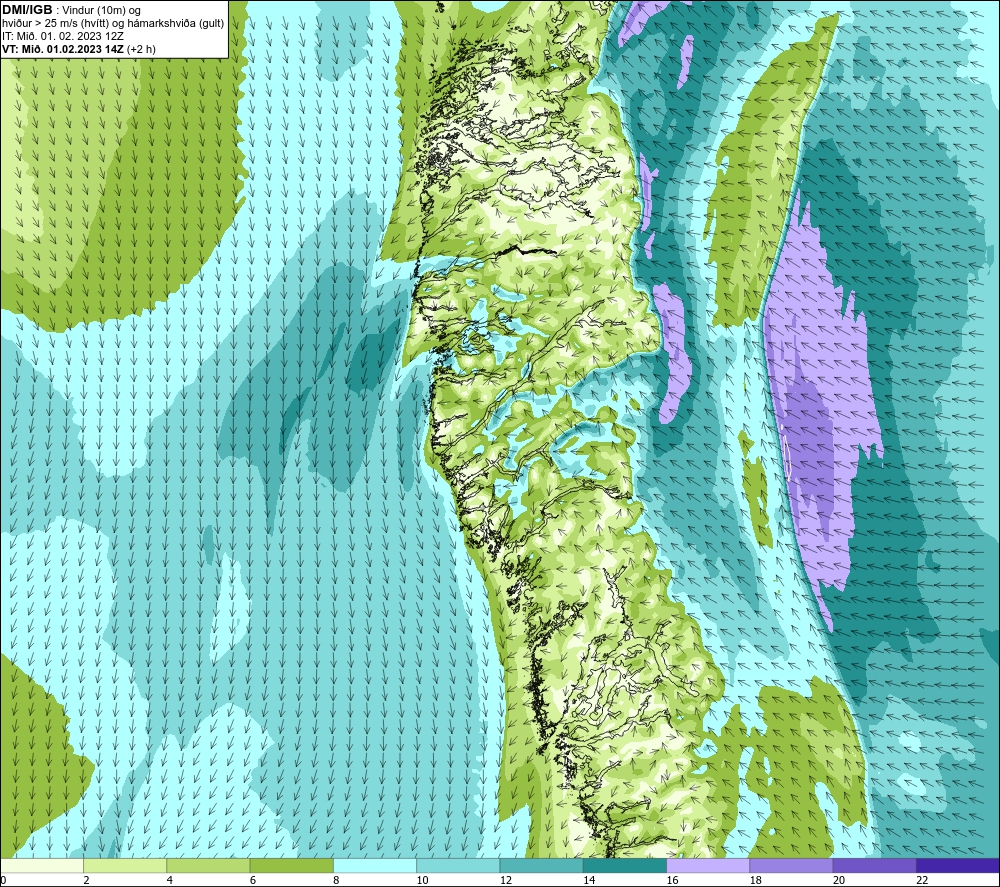Image resolution: width=1000 pixels, height=887 pixels.
Task: Click the scale label "16"
Action: pyautogui.click(x=672, y=880)
